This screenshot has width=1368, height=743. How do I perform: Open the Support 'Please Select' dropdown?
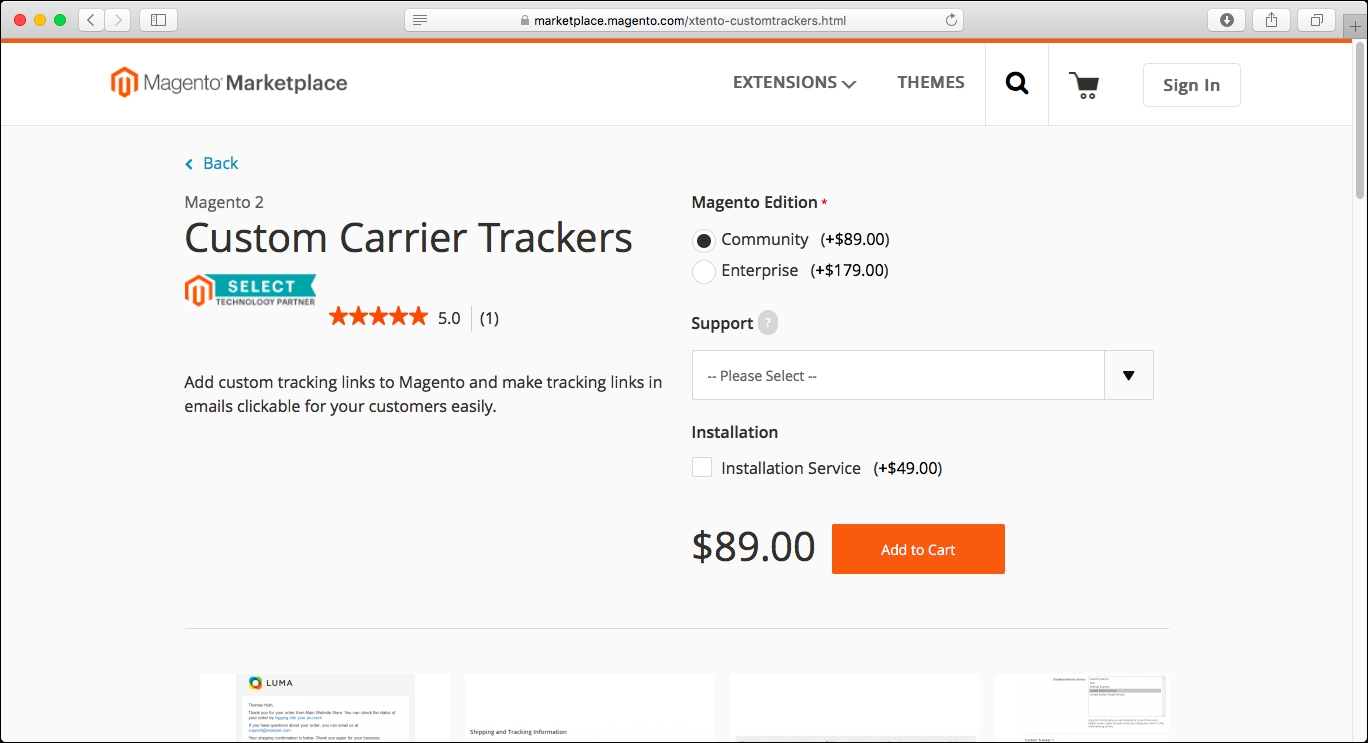(x=922, y=376)
